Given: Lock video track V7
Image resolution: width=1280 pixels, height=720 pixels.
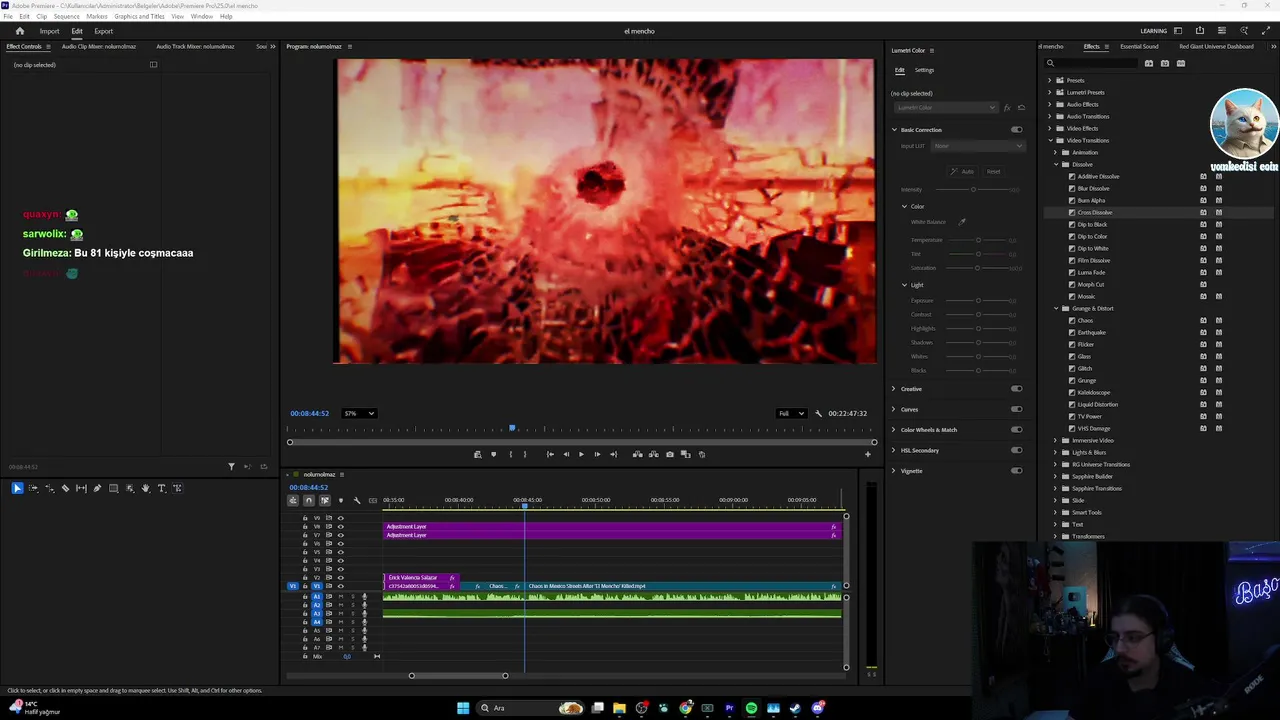Looking at the screenshot, I should tap(305, 535).
